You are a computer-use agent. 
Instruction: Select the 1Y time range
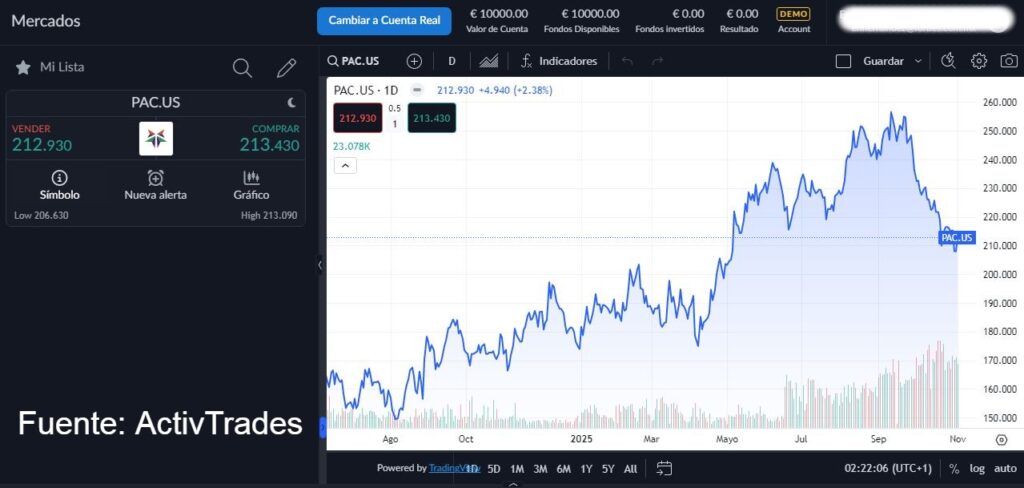tap(586, 468)
